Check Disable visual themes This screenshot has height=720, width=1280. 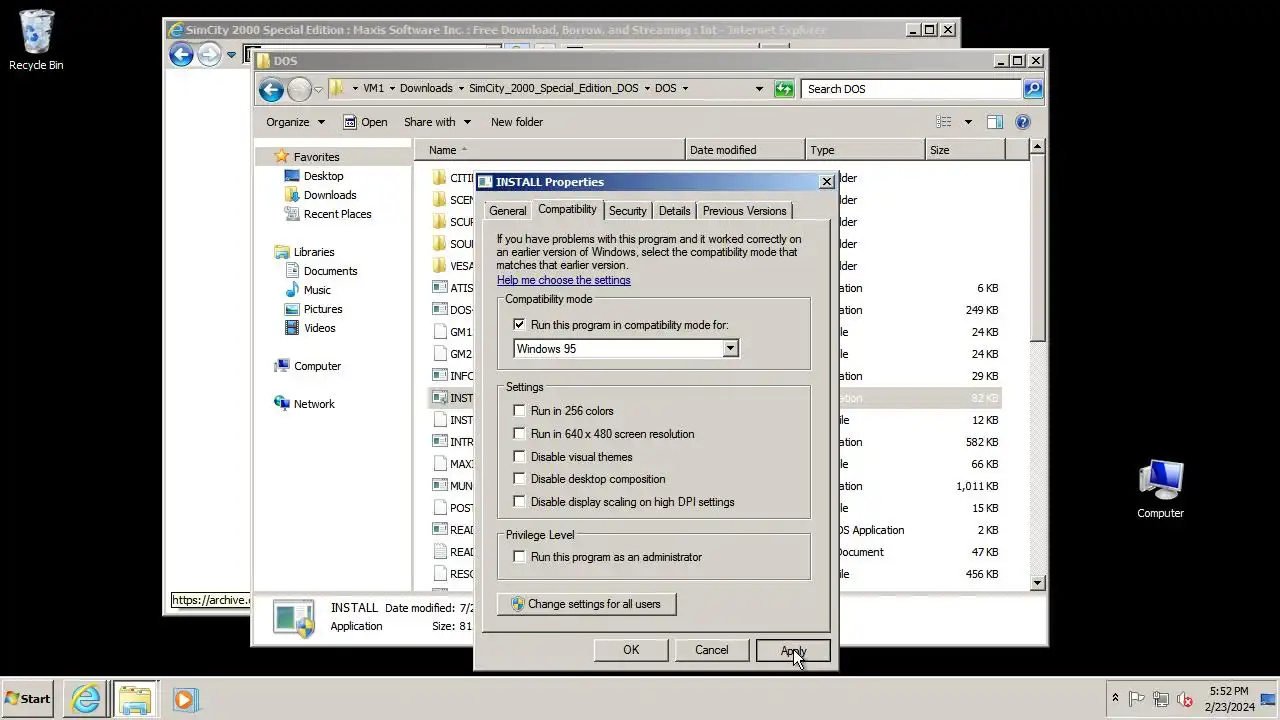519,457
